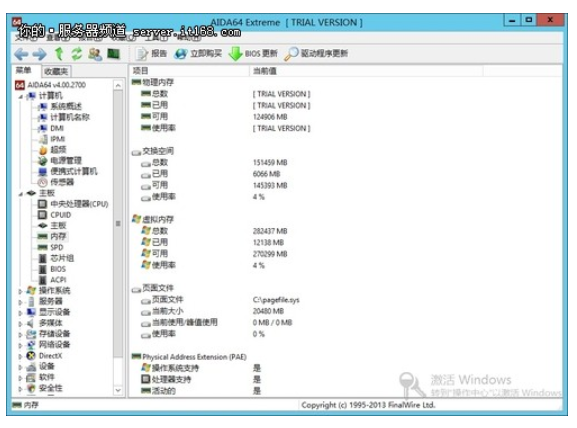
Task: Minimize the AIDA64 window
Action: coord(512,20)
